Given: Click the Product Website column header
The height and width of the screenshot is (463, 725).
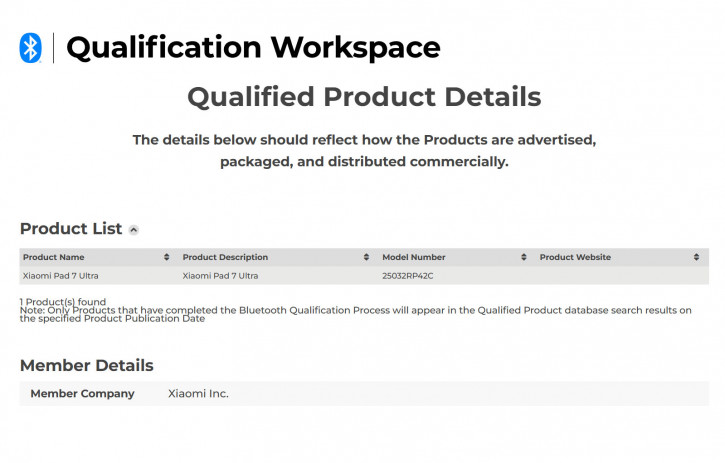Looking at the screenshot, I should (x=575, y=257).
